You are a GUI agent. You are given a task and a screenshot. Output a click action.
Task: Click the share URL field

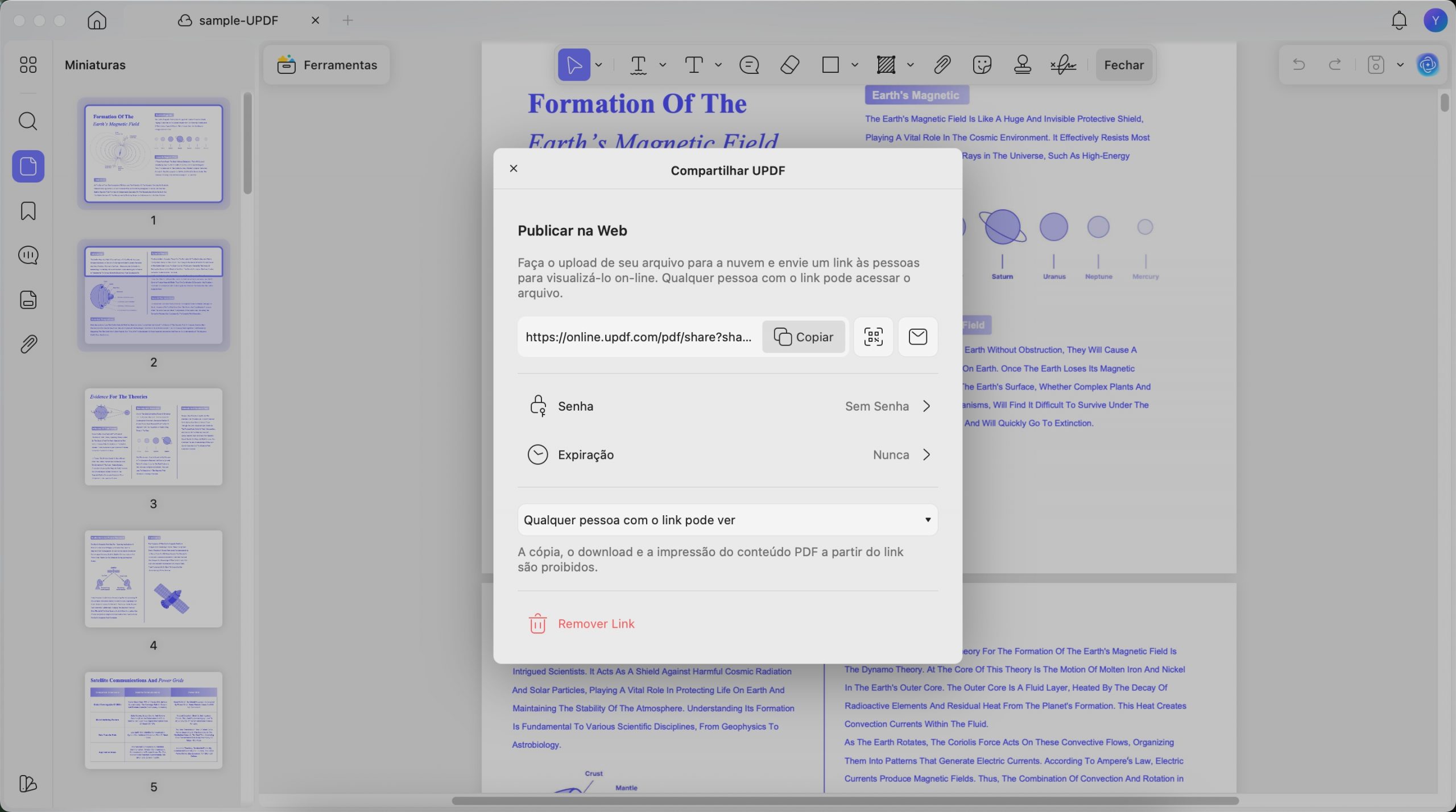[x=638, y=337]
